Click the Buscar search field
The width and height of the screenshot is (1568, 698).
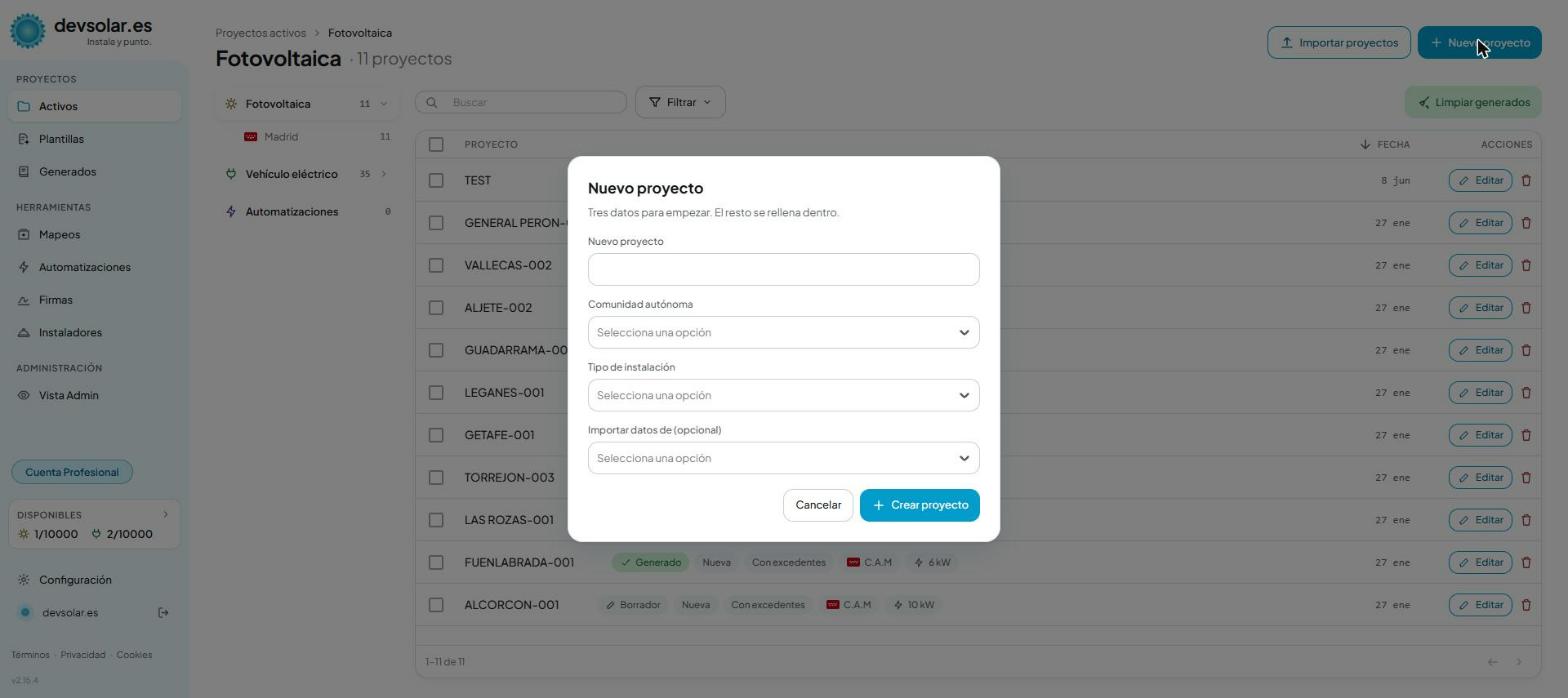521,102
